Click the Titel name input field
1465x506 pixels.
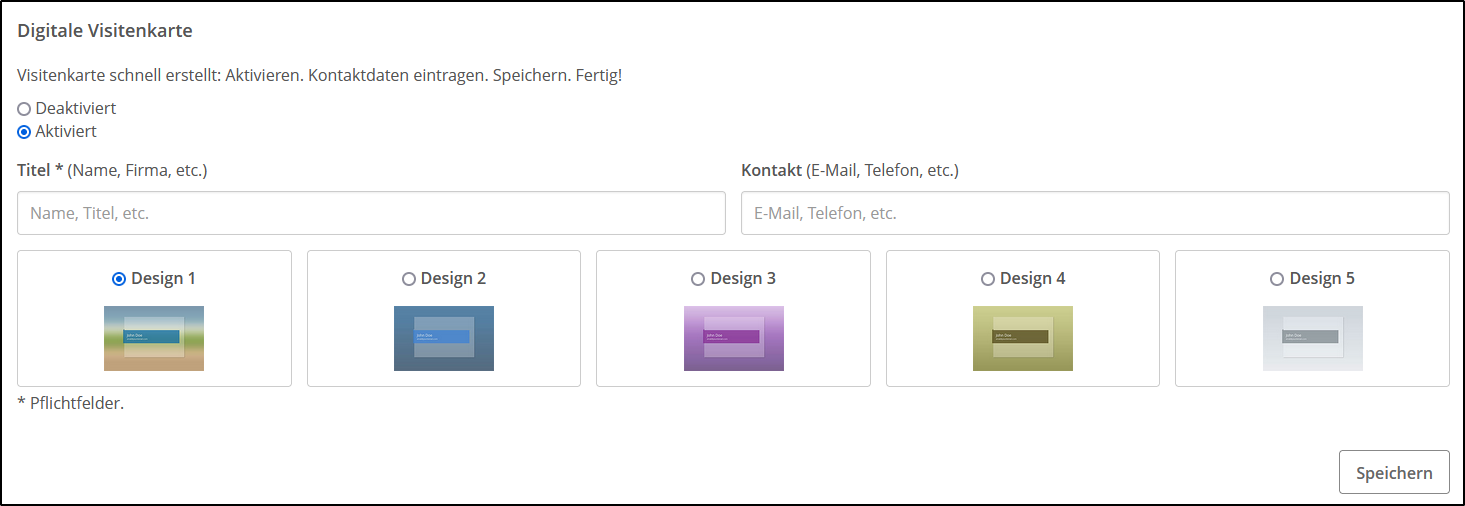371,213
